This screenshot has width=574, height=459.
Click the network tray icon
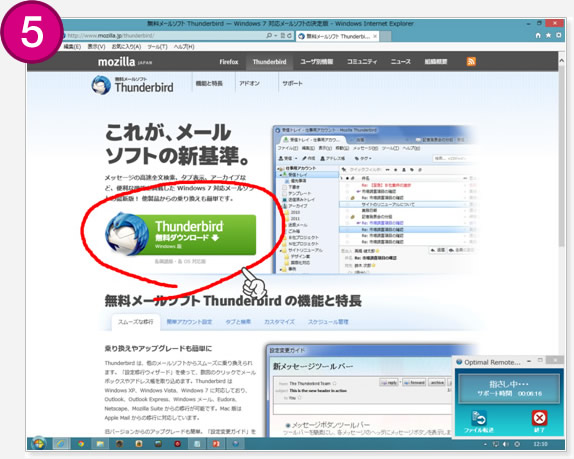click(496, 444)
